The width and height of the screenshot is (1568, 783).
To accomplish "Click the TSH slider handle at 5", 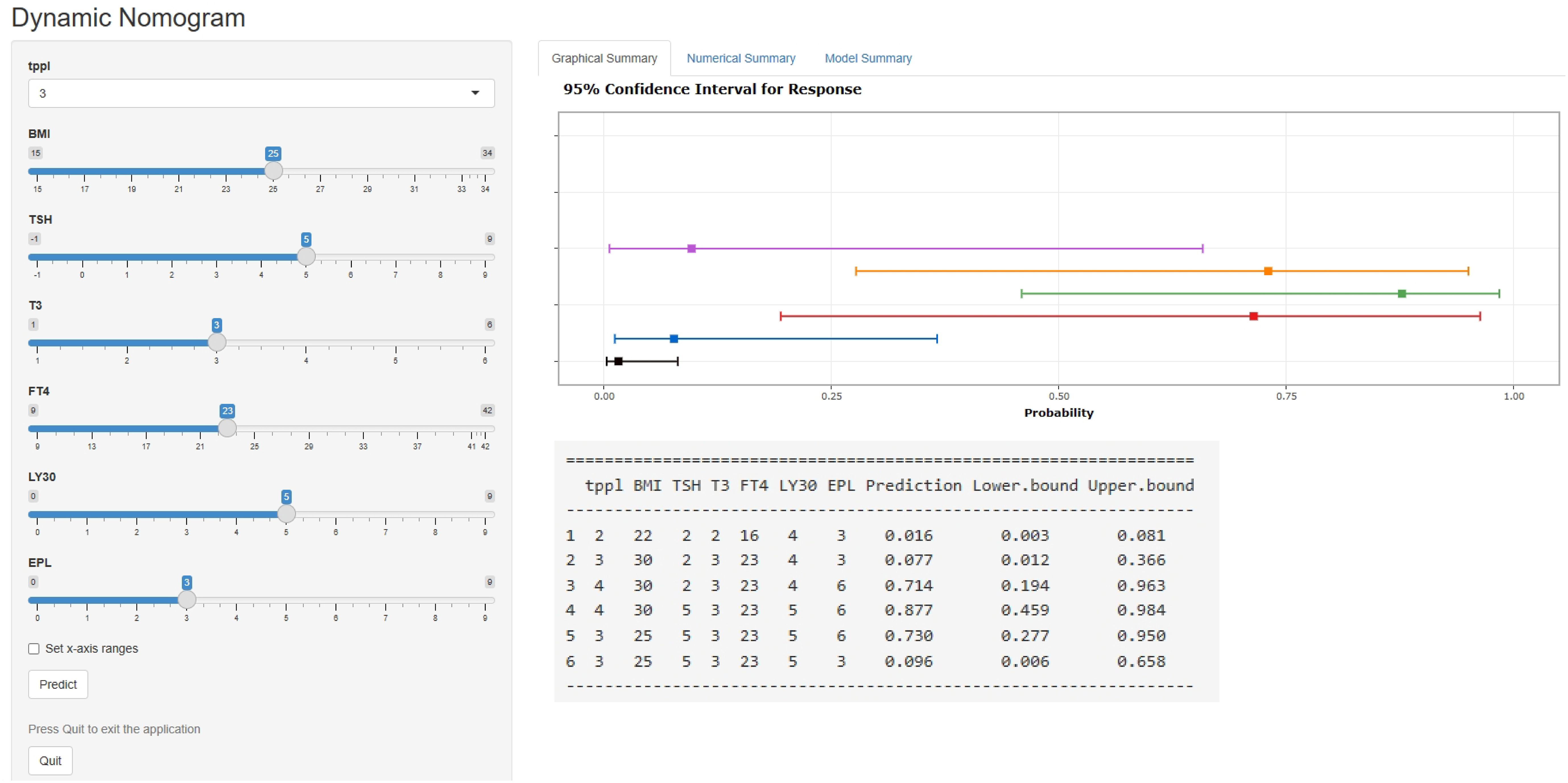I will [x=306, y=257].
